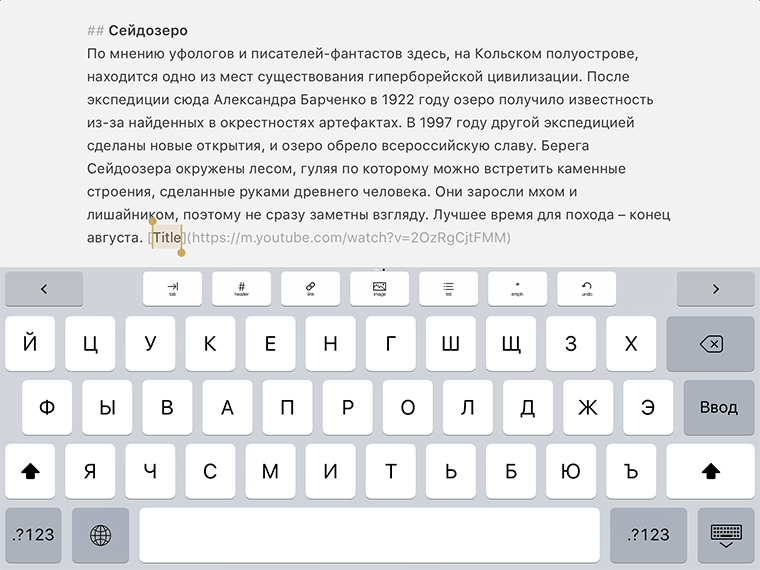
Task: Tap the Ф key
Action: click(47, 408)
